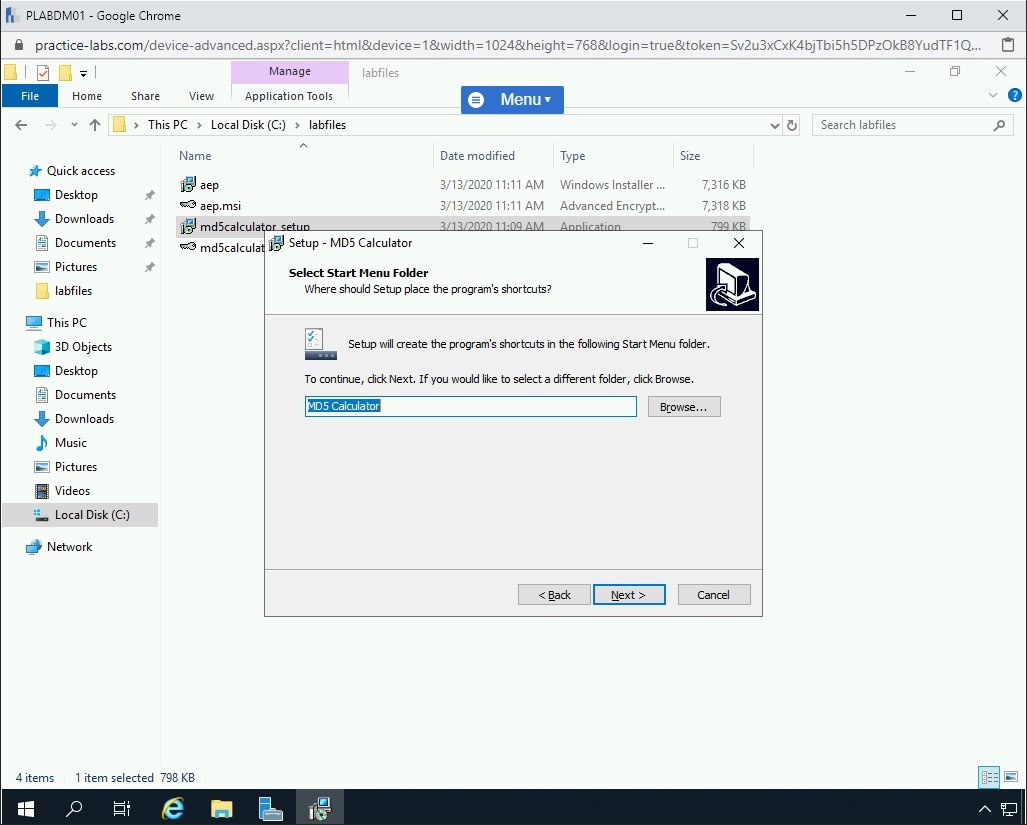Open the File menu tab
Viewport: 1027px width, 825px height.
click(30, 96)
